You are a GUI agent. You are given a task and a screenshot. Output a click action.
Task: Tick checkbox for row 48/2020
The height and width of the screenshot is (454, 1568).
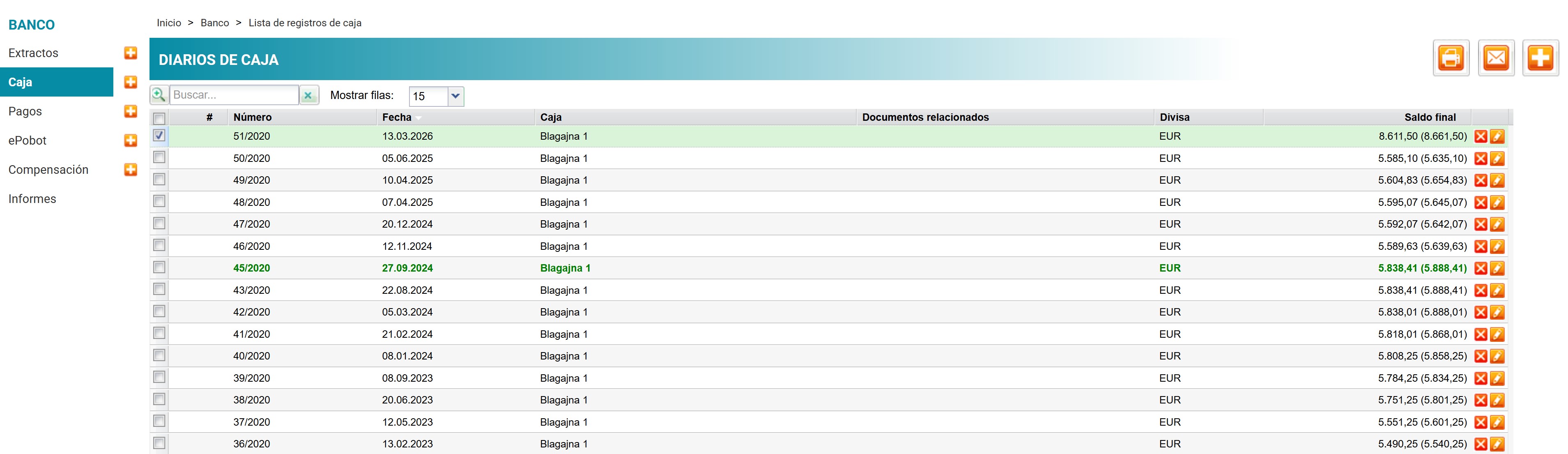[x=159, y=201]
